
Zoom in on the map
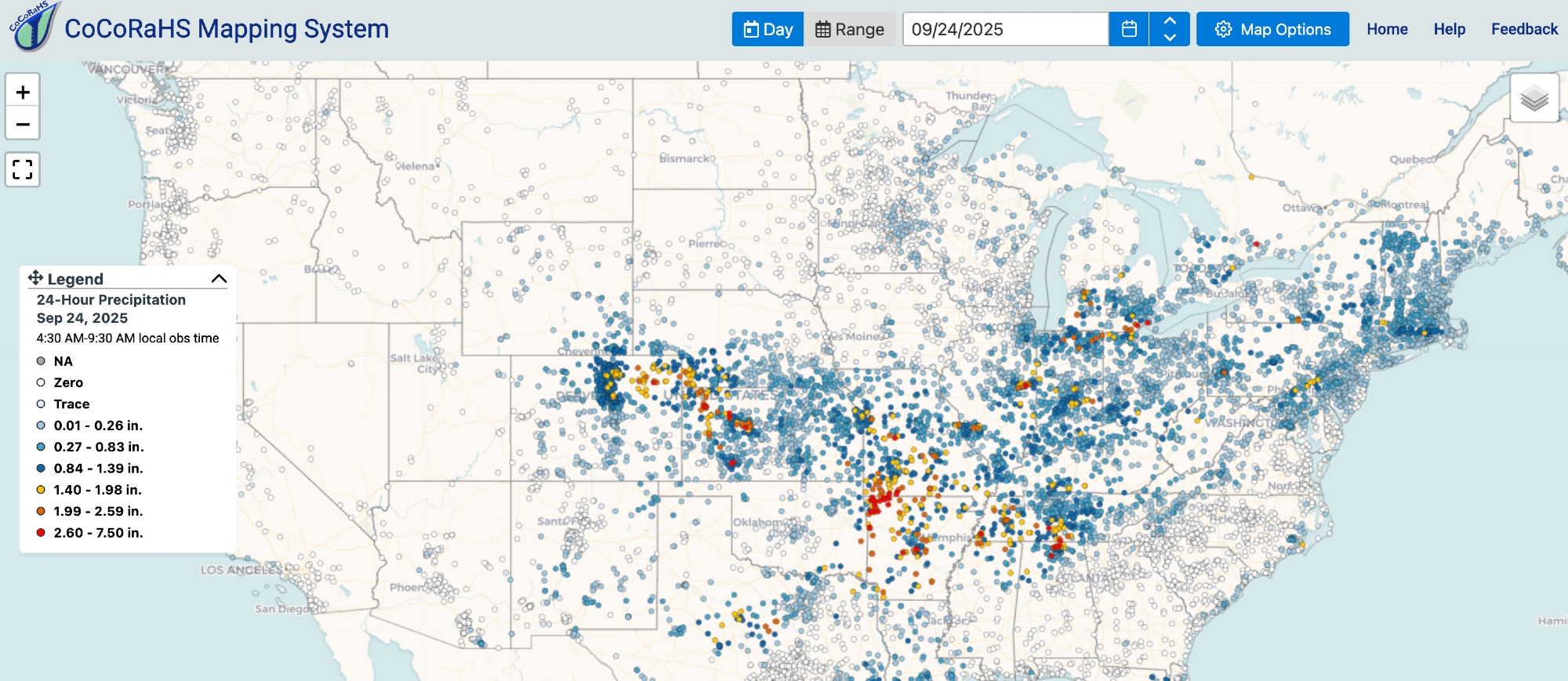pos(23,92)
